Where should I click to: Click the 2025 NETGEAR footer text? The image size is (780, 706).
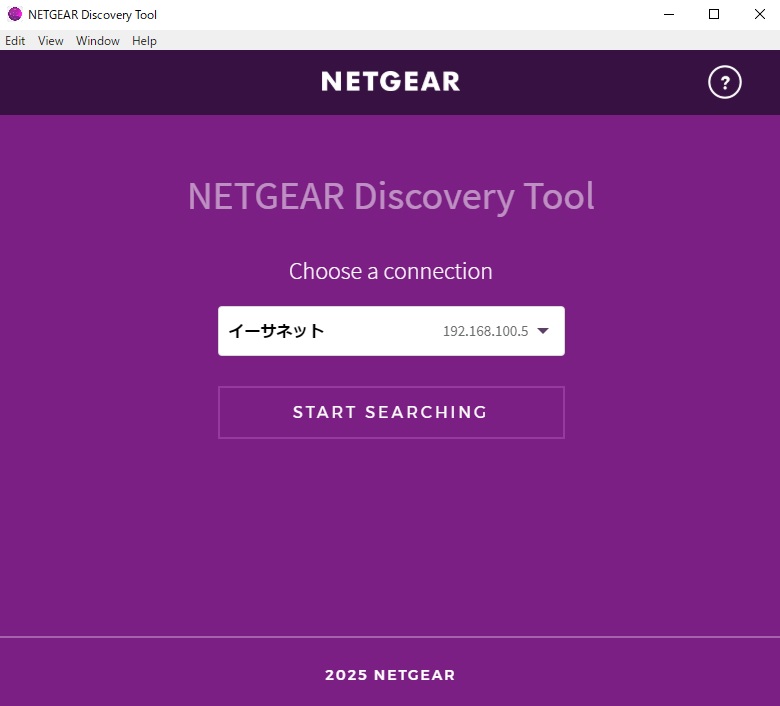click(390, 675)
